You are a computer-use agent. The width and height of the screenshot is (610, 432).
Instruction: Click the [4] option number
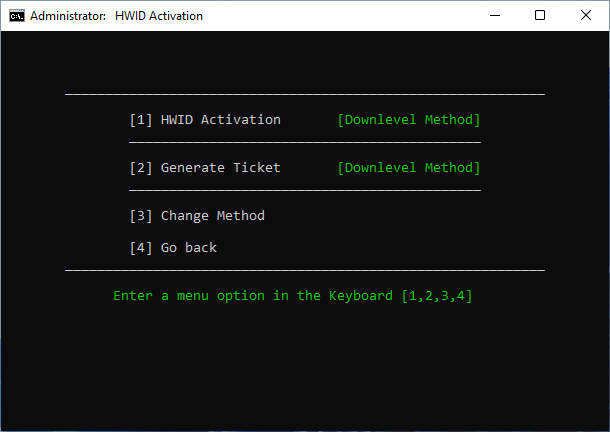click(141, 248)
